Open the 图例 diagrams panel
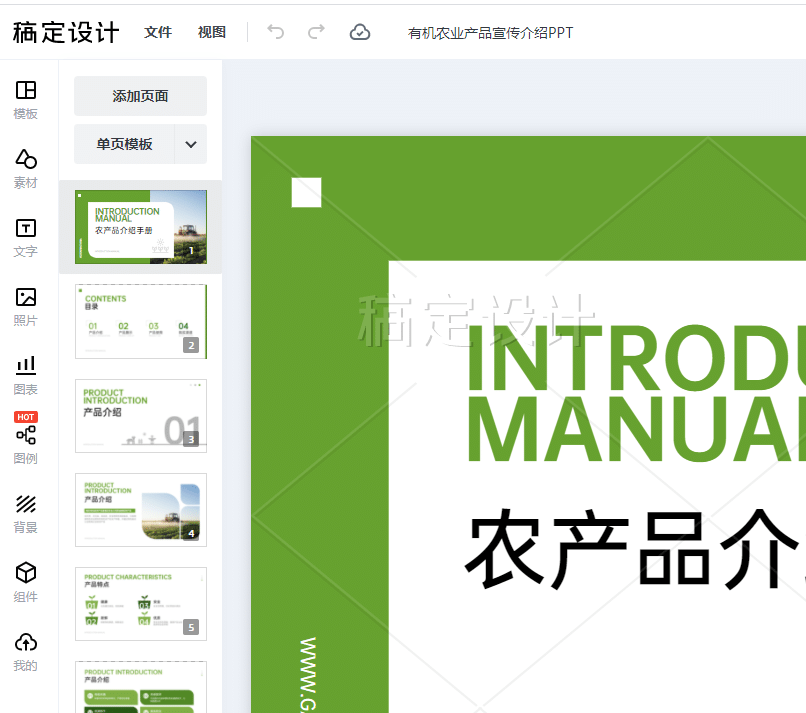This screenshot has height=713, width=806. 25,444
